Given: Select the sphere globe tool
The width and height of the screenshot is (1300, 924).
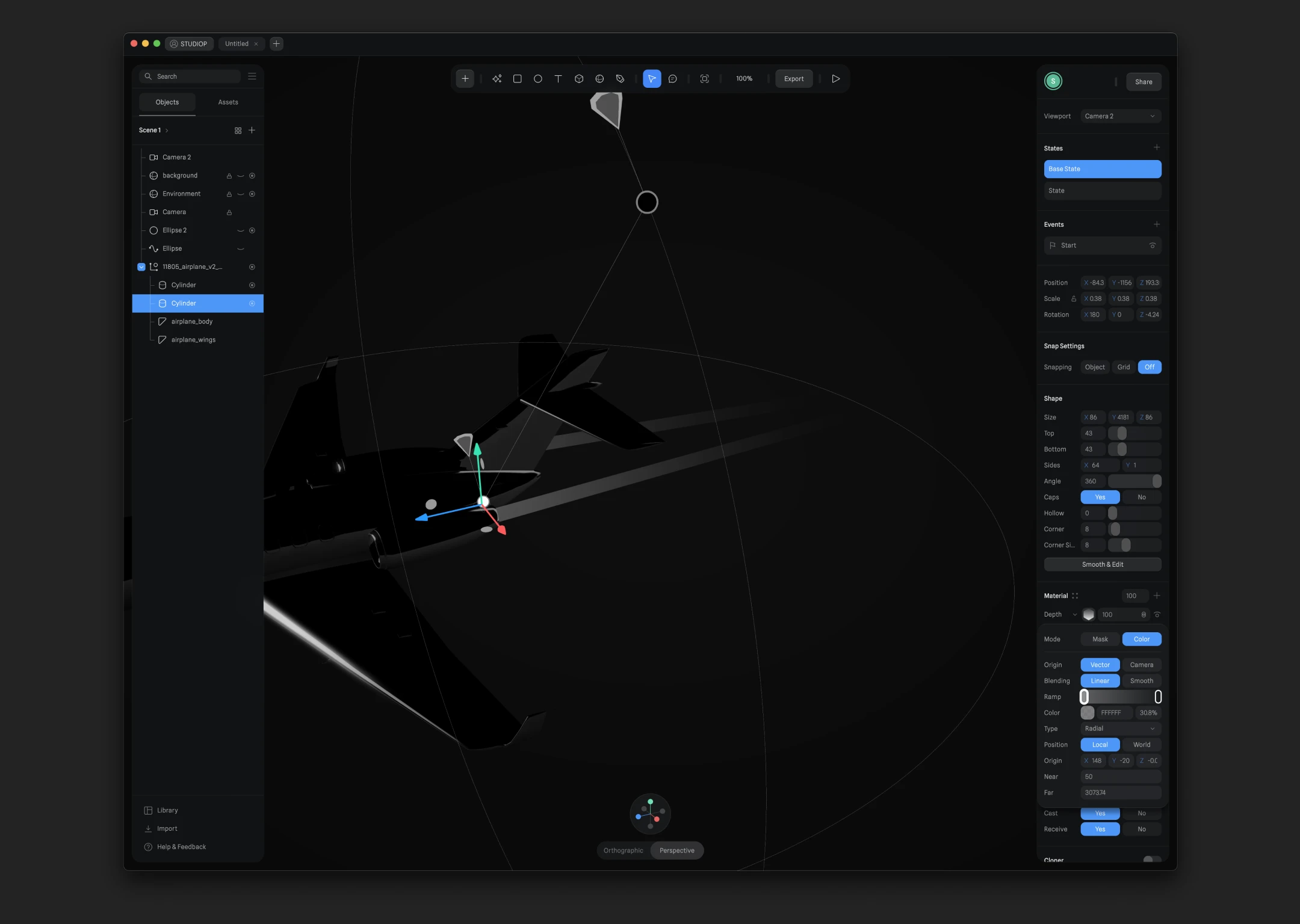Looking at the screenshot, I should click(x=599, y=79).
